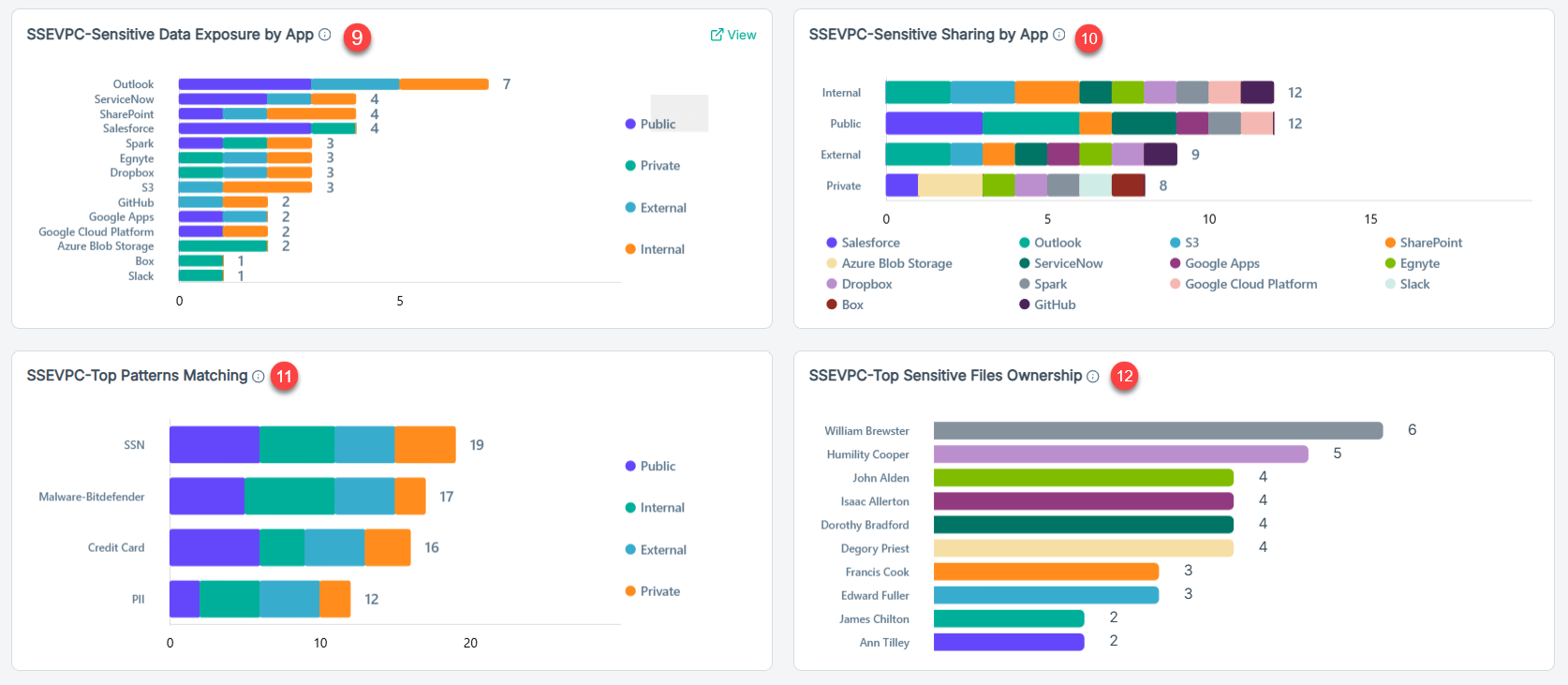Click Google Cloud Platform row label in Data Exposure
Image resolution: width=1568 pixels, height=685 pixels.
[x=96, y=231]
